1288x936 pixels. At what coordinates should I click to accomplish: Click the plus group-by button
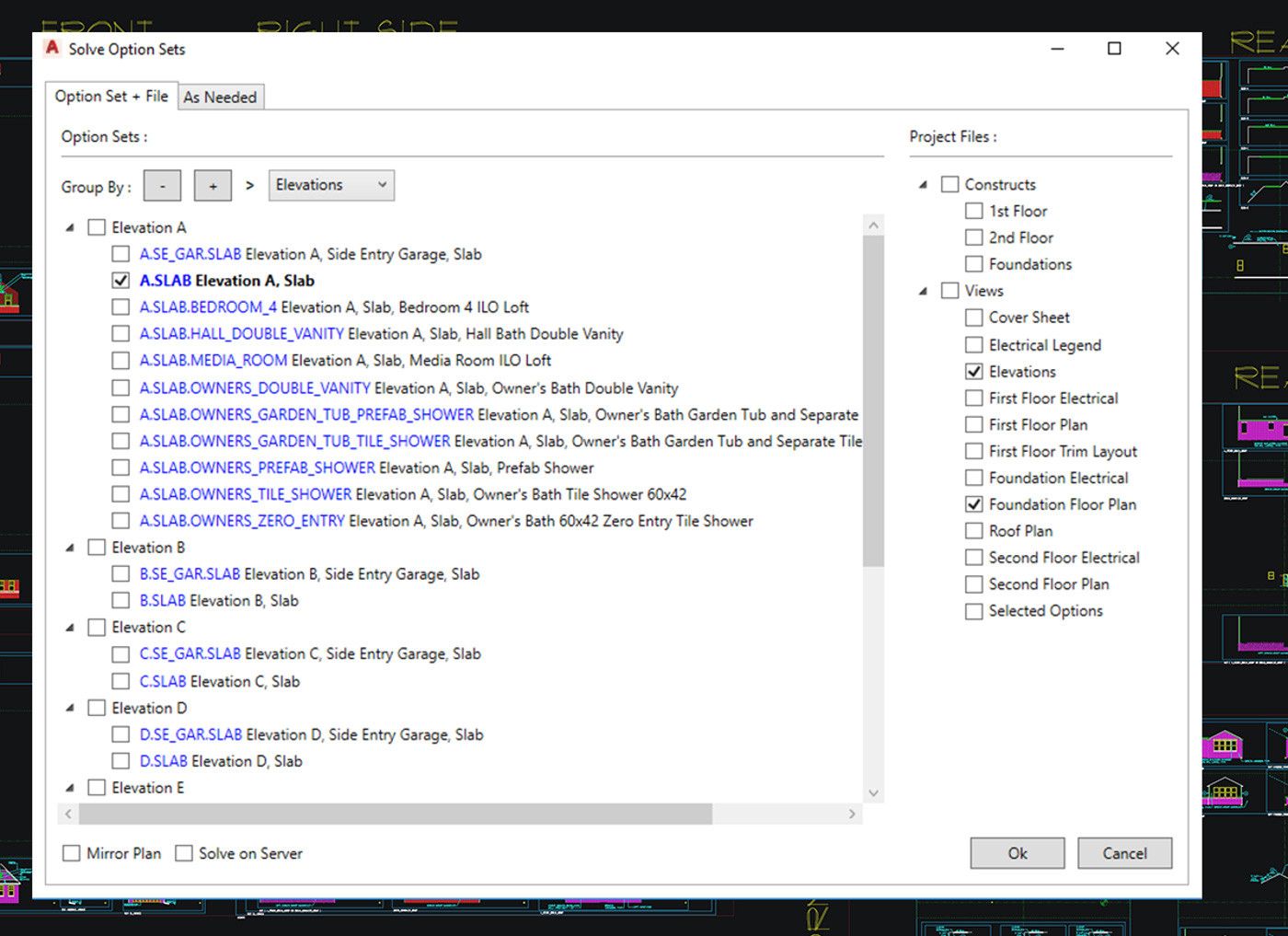coord(213,186)
